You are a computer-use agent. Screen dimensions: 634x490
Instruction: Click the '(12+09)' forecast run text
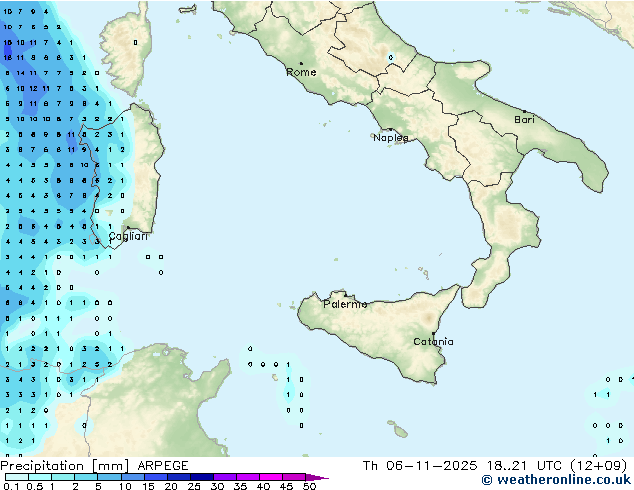coord(598,466)
